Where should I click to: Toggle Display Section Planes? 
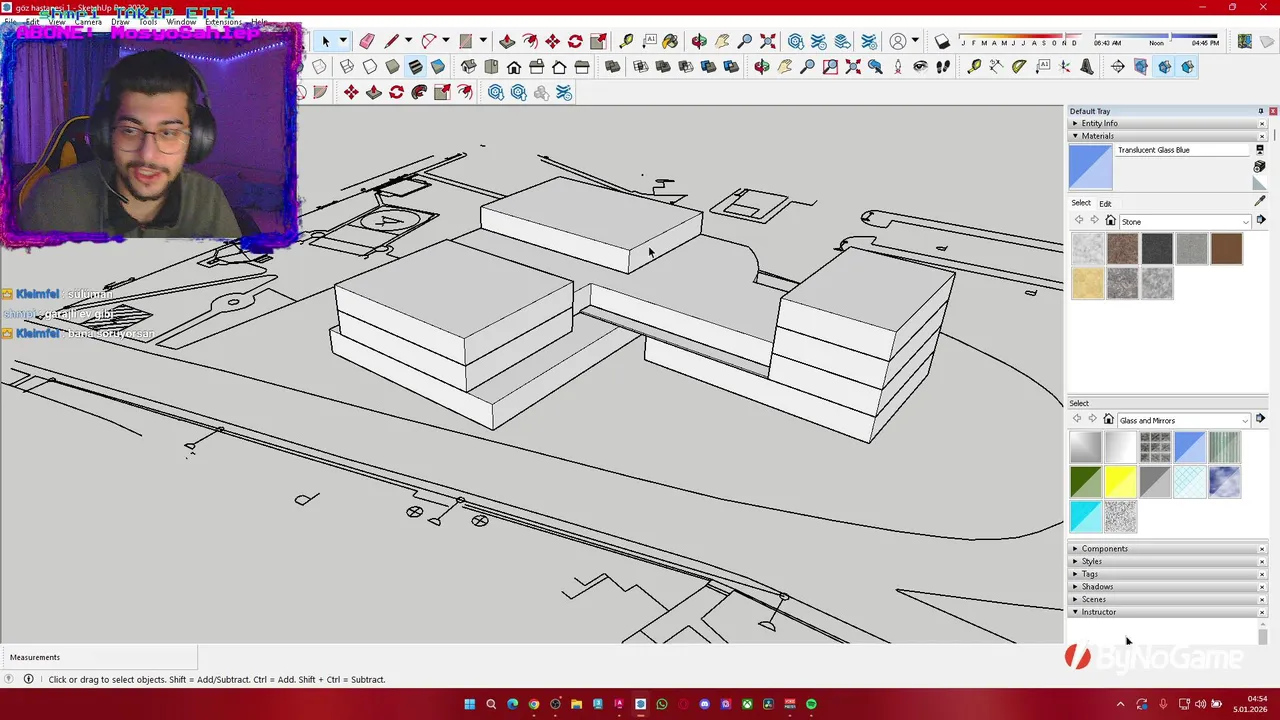1141,67
